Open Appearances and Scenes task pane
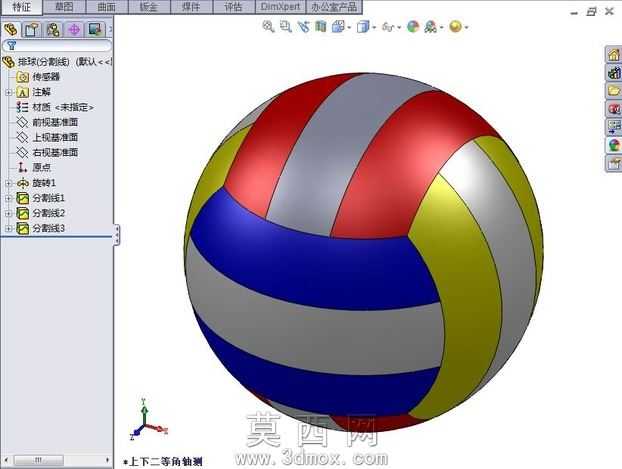622x469 pixels. (614, 145)
